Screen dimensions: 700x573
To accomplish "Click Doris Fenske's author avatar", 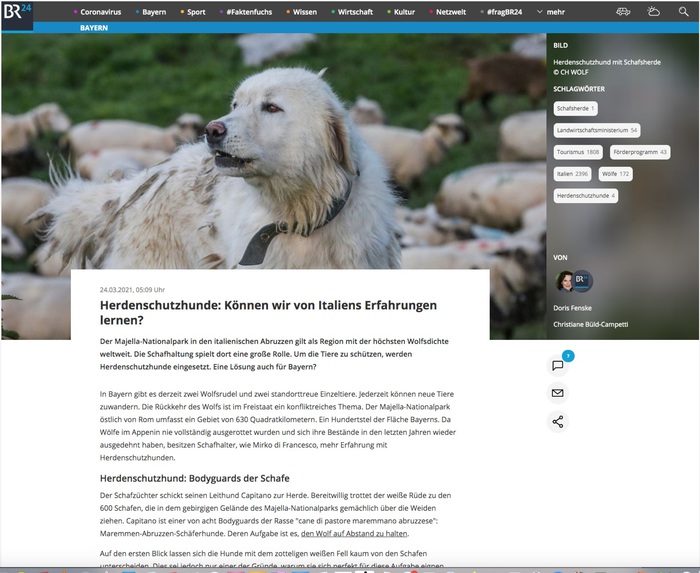I will (566, 281).
